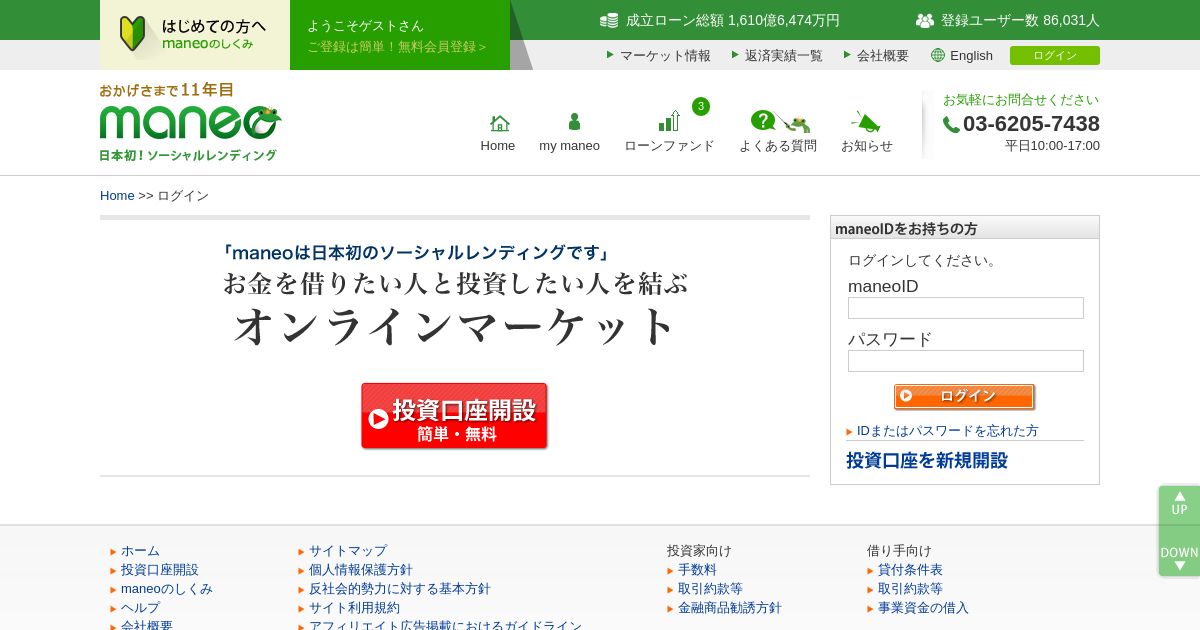Click the Home house icon
This screenshot has height=630, width=1200.
tap(499, 123)
